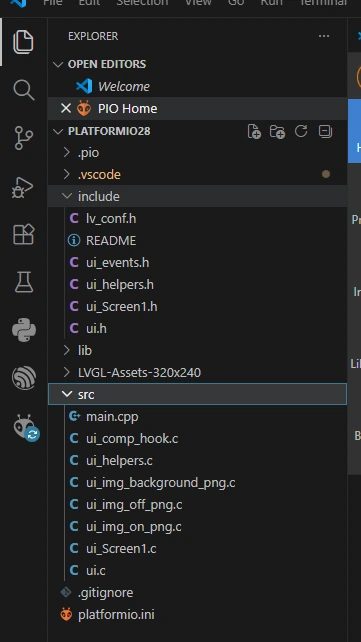Collapse the PLATFORMIO28 project section

tap(58, 131)
